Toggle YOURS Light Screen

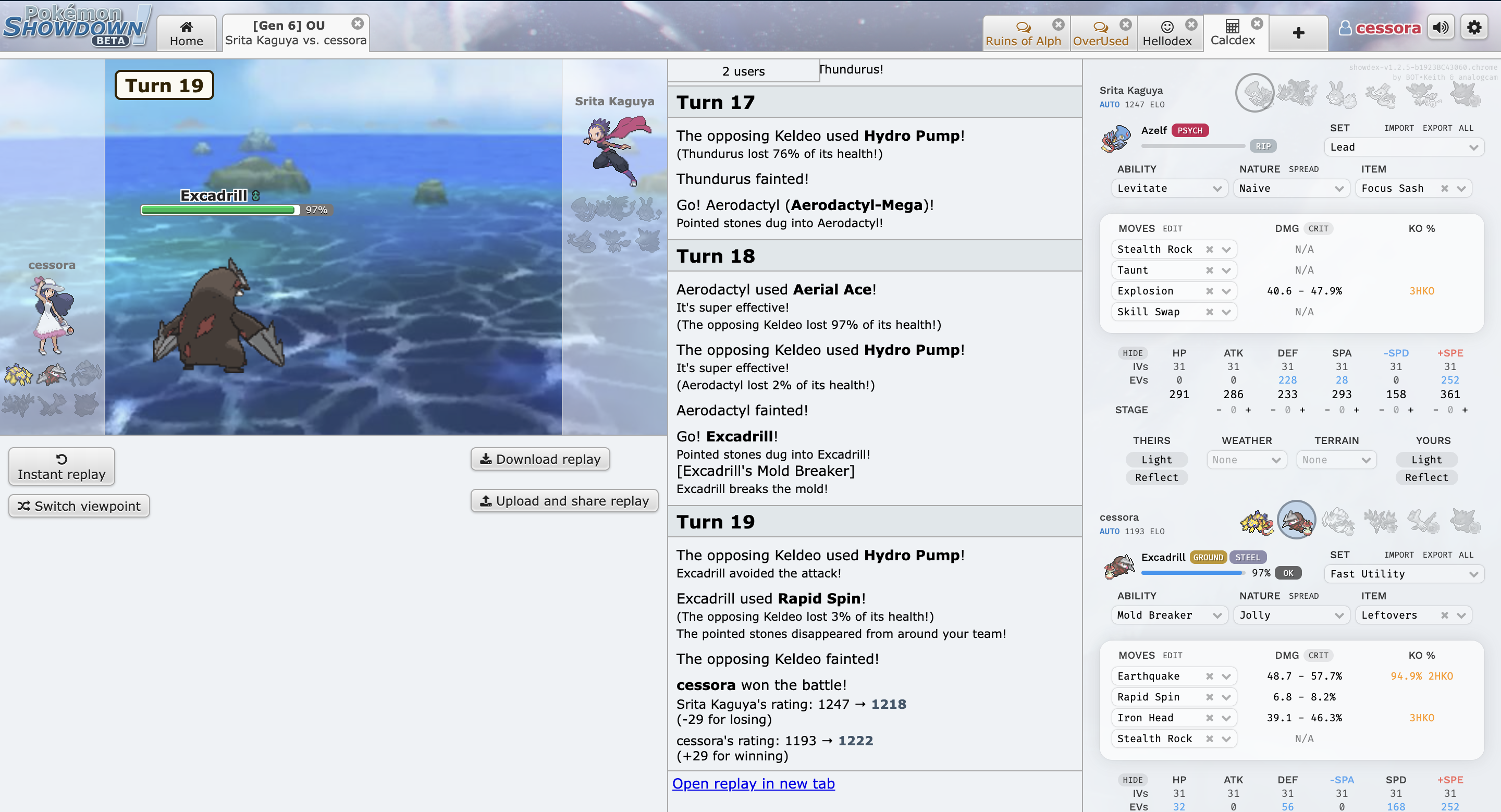pos(1426,460)
